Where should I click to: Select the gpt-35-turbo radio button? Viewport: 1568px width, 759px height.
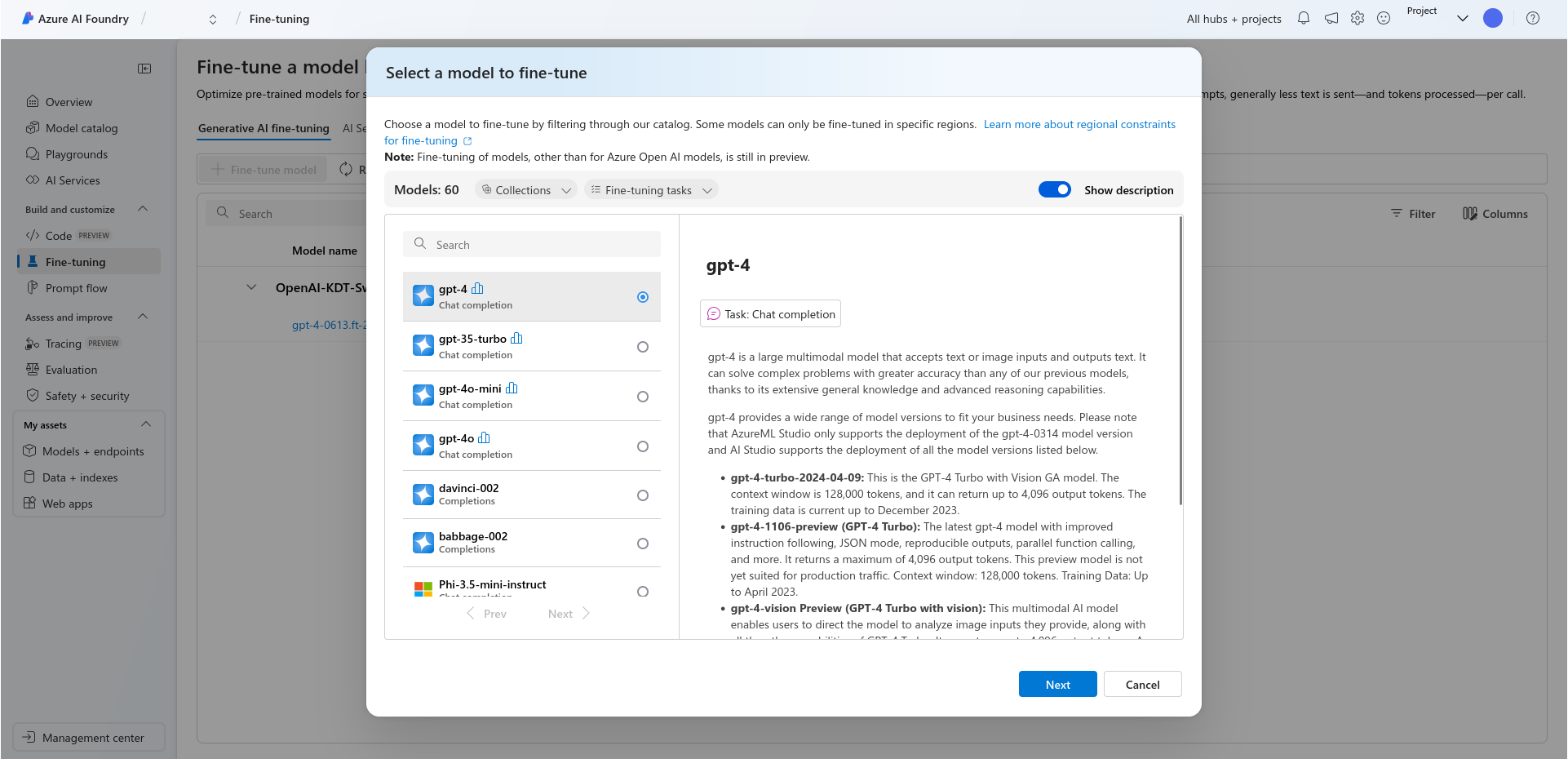(x=643, y=347)
